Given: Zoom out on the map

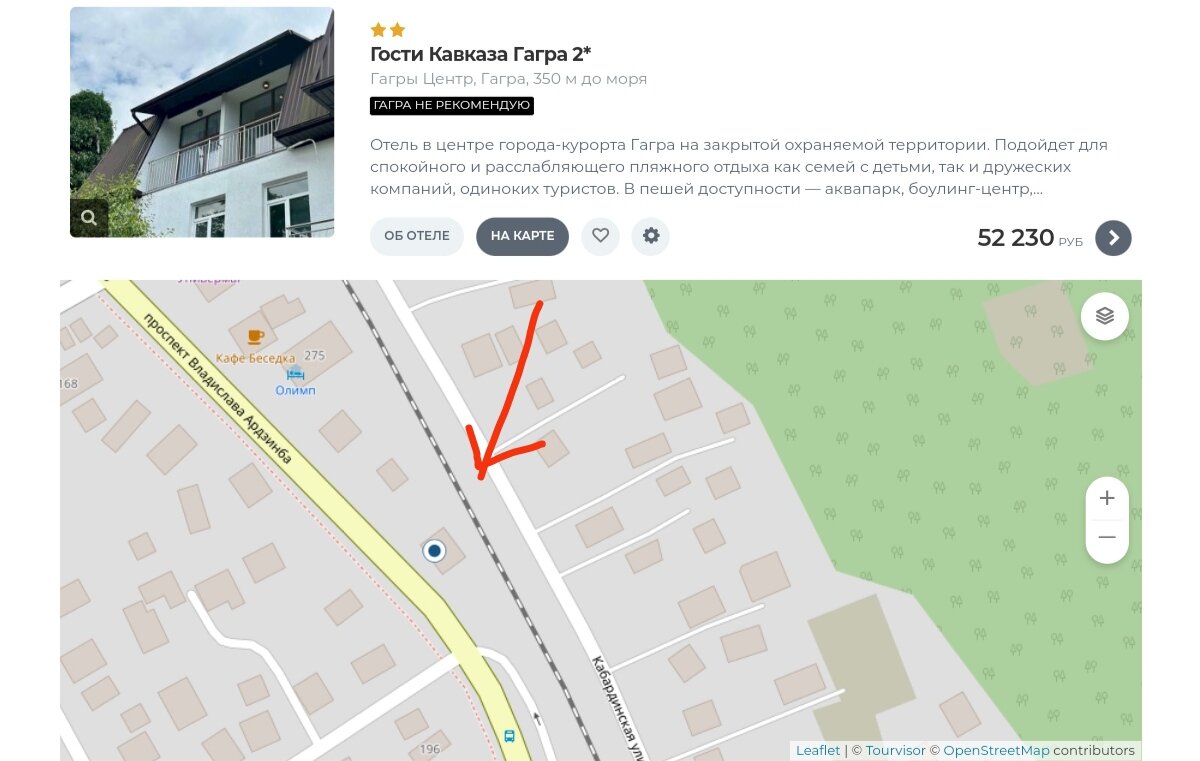Looking at the screenshot, I should coord(1107,540).
